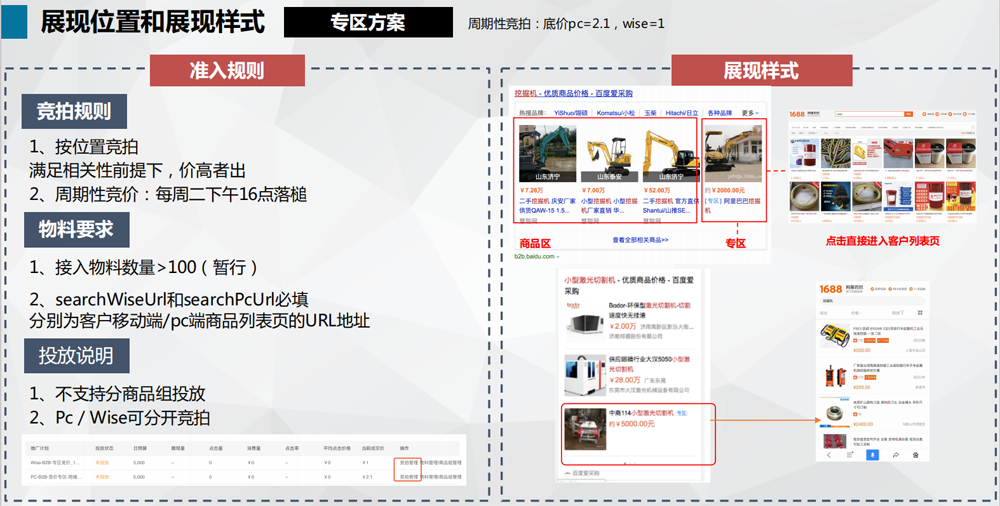Click 查看全部相关商品 link

[x=640, y=240]
